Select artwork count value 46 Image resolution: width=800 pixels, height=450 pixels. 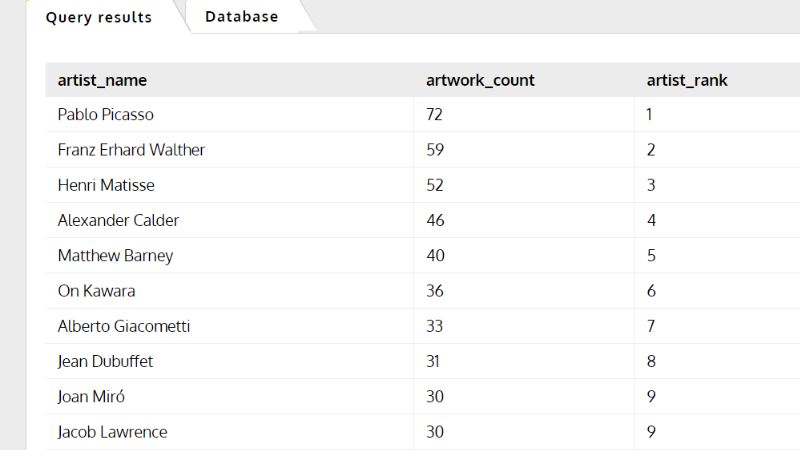pyautogui.click(x=435, y=220)
